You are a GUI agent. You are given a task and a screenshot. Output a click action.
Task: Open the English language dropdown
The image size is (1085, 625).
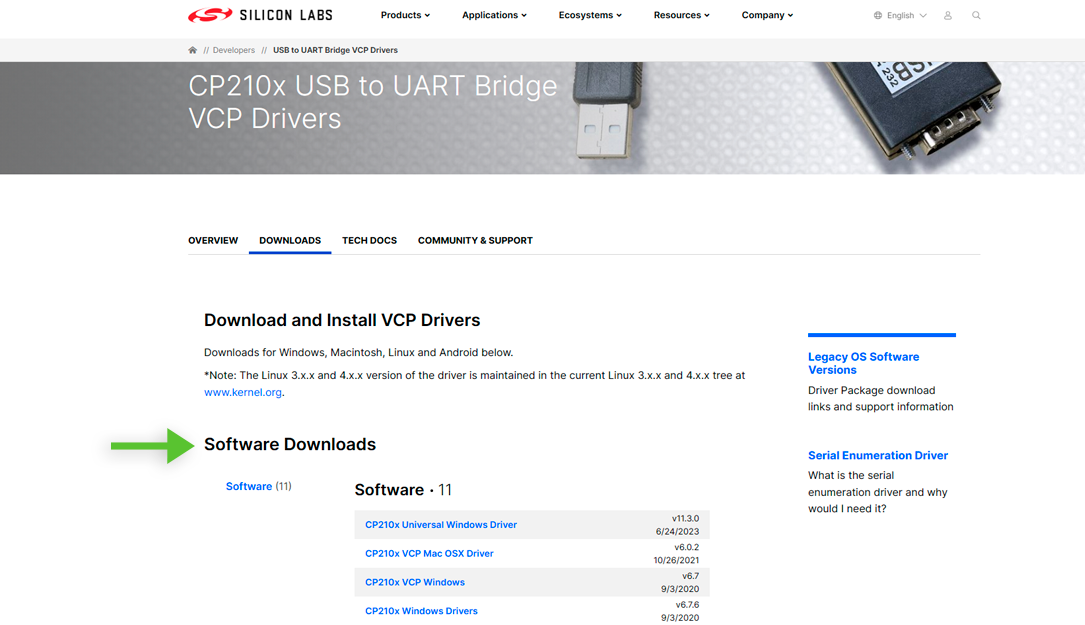pyautogui.click(x=906, y=15)
